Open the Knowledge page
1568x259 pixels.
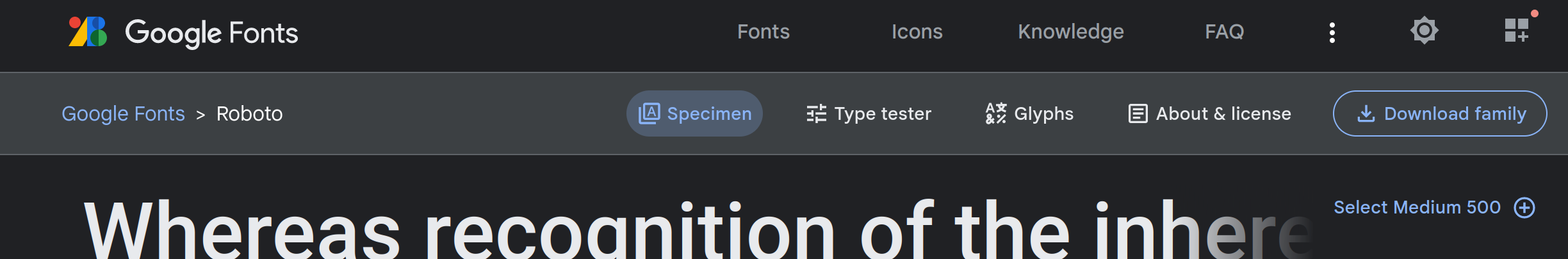click(x=1070, y=31)
